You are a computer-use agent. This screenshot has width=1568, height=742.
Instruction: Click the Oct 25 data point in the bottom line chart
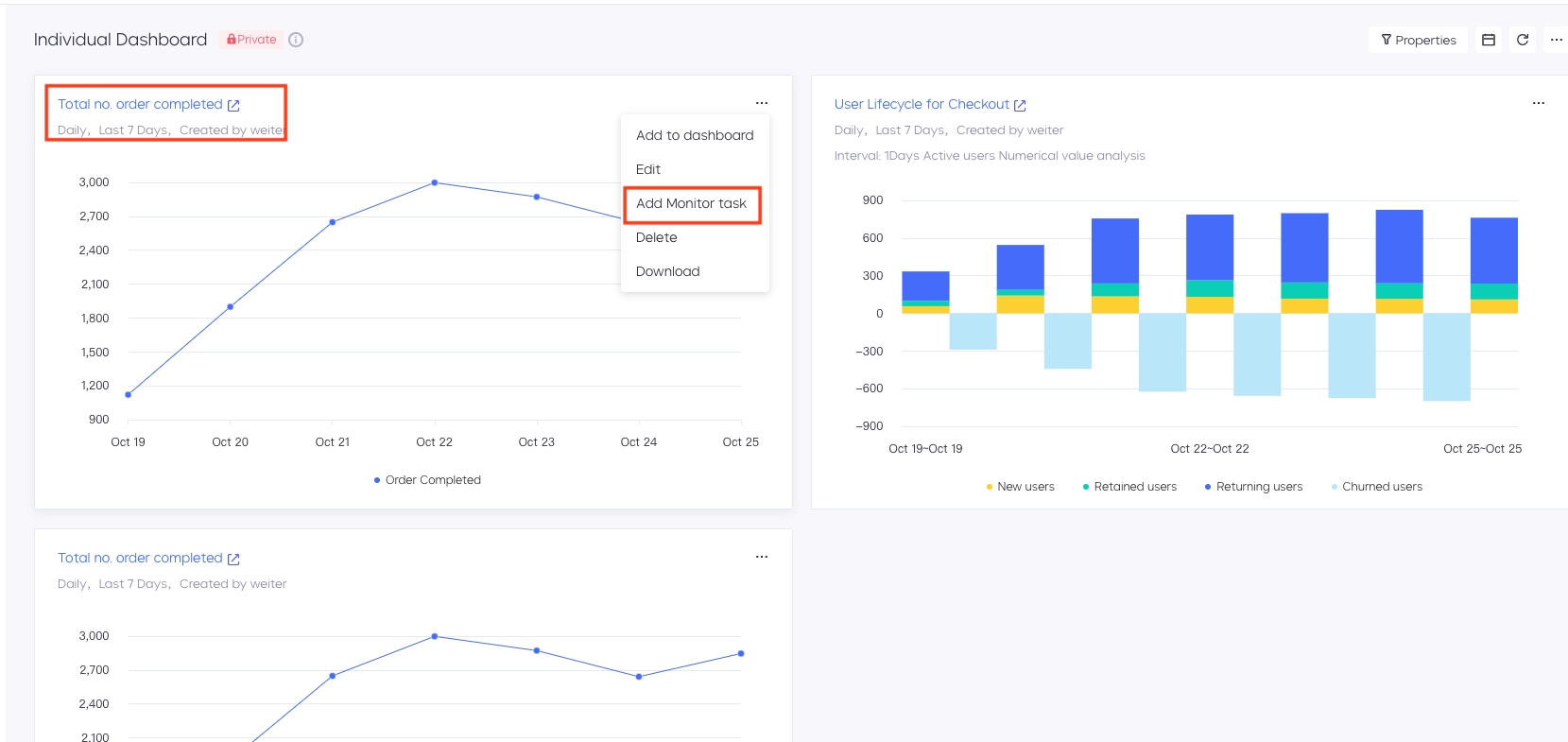click(741, 653)
